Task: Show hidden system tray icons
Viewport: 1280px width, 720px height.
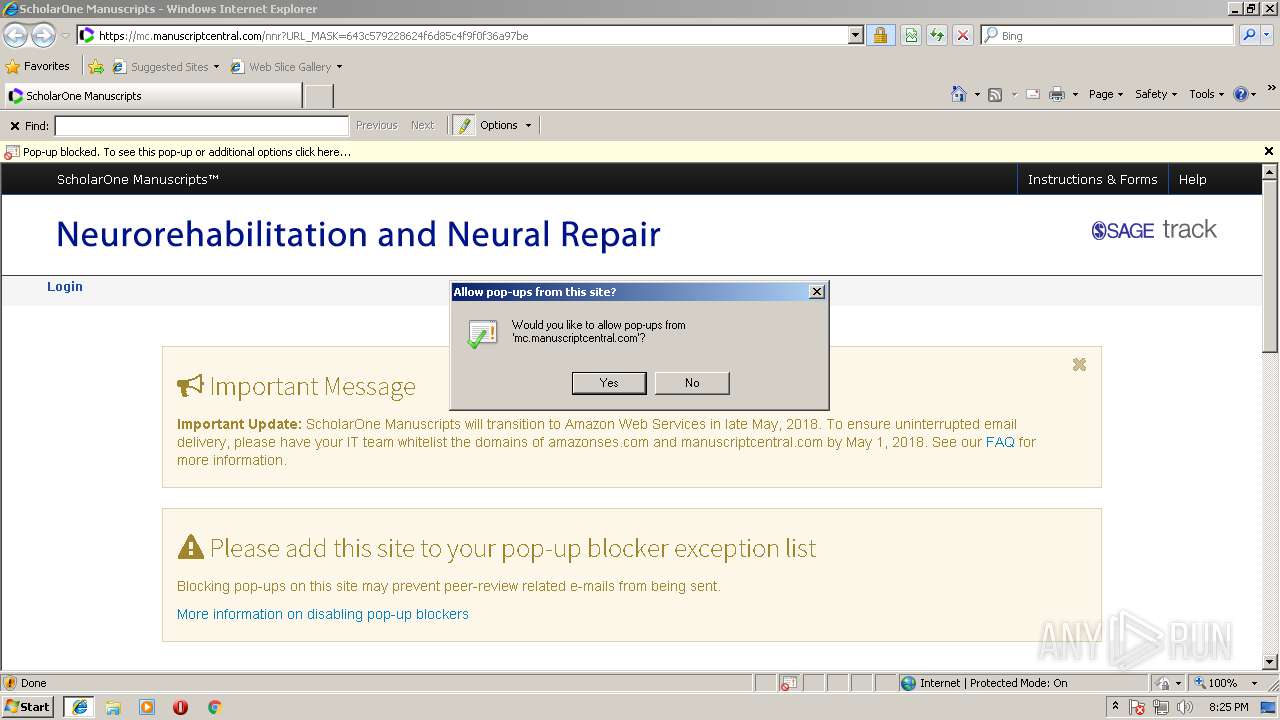Action: (x=1115, y=707)
